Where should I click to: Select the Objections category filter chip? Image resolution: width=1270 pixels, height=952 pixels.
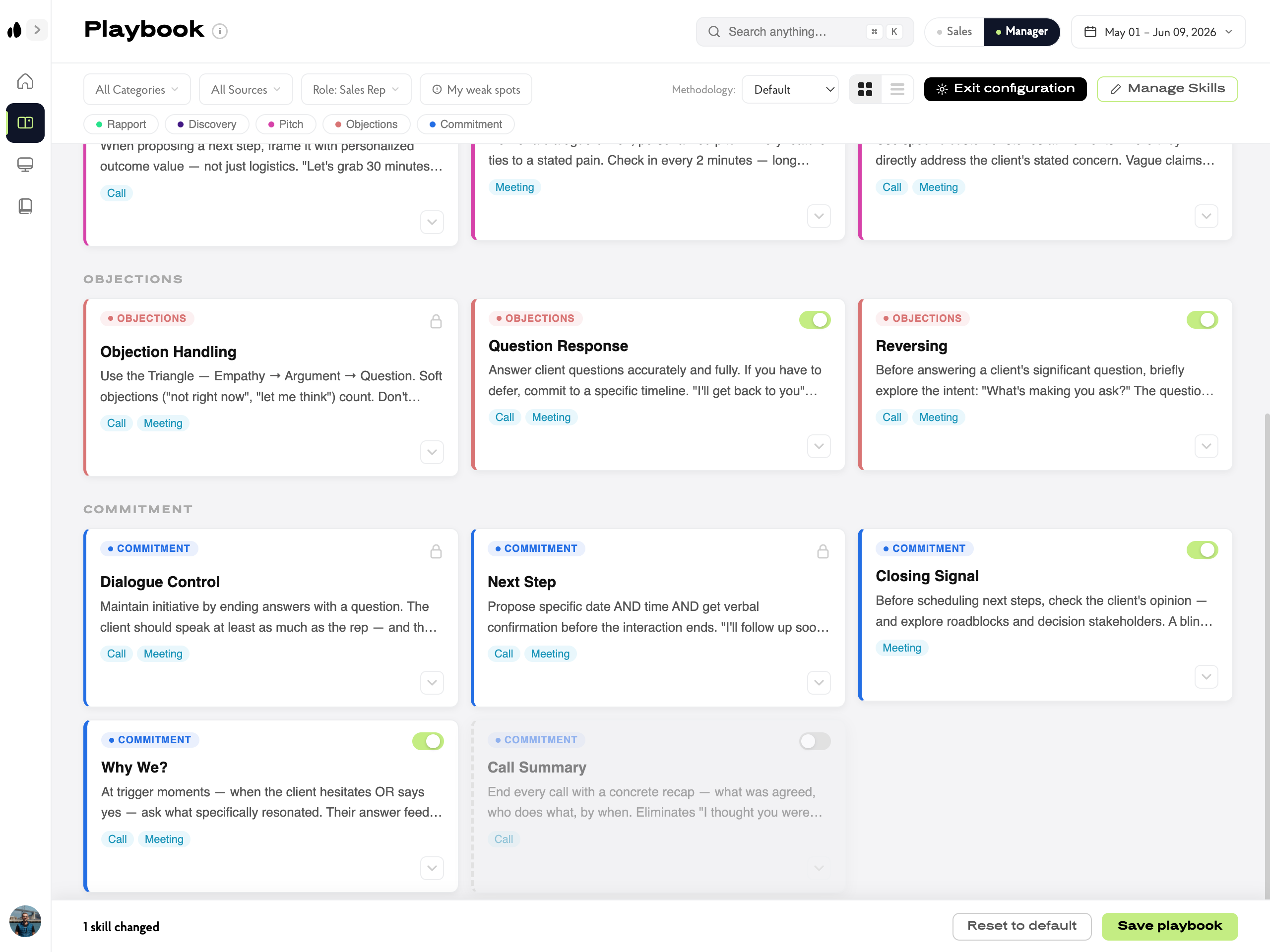tap(366, 124)
